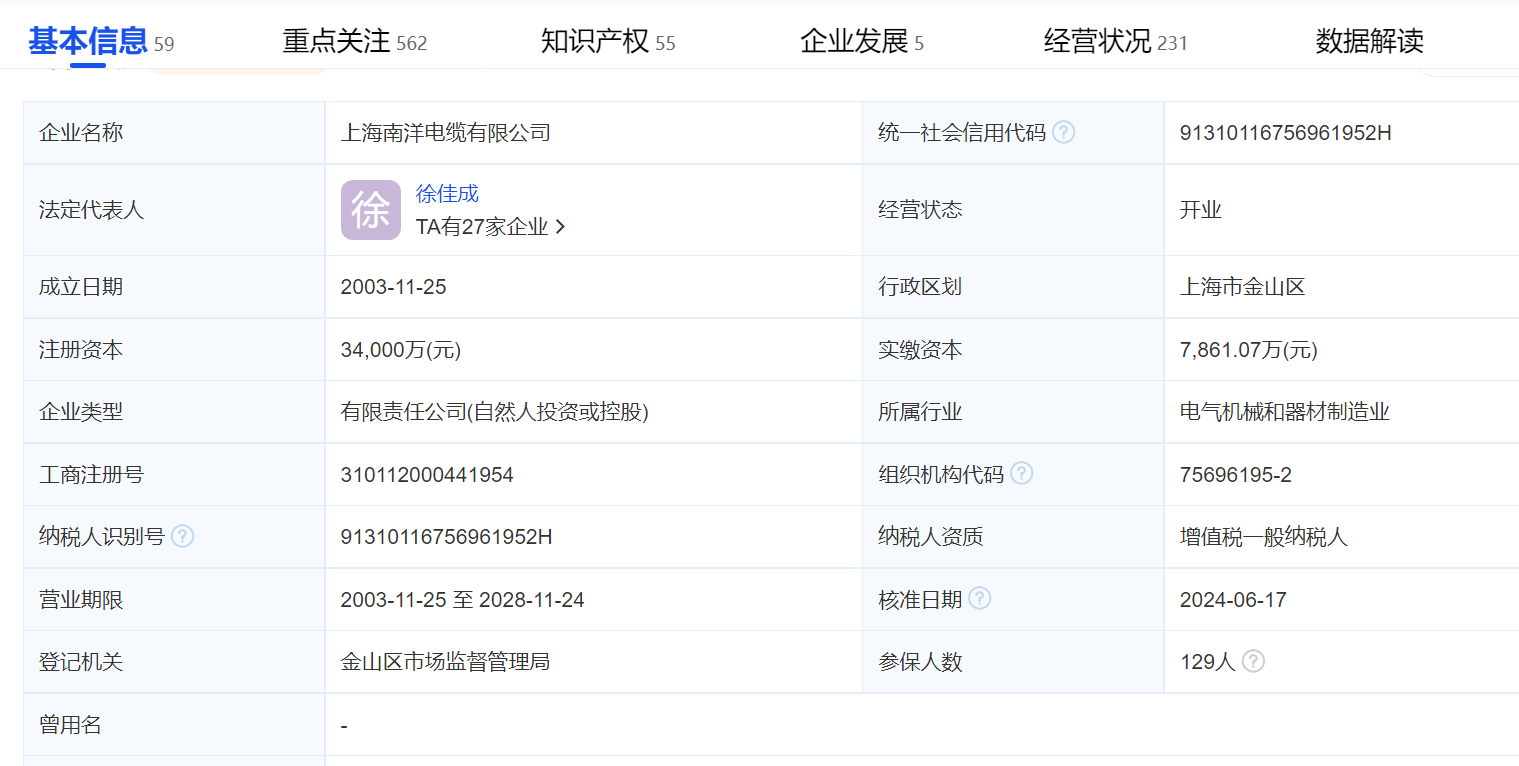Click the 参保人数 label cell

[x=1013, y=662]
